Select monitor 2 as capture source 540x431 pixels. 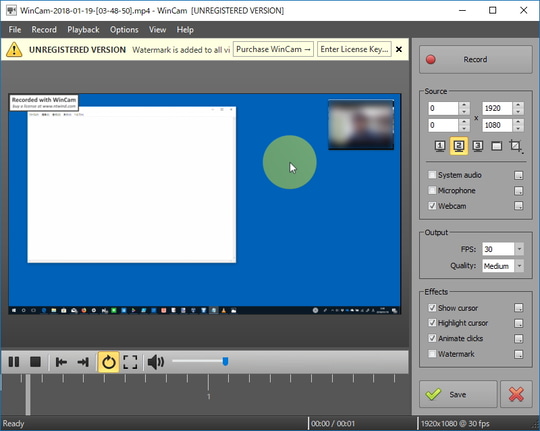click(x=459, y=146)
